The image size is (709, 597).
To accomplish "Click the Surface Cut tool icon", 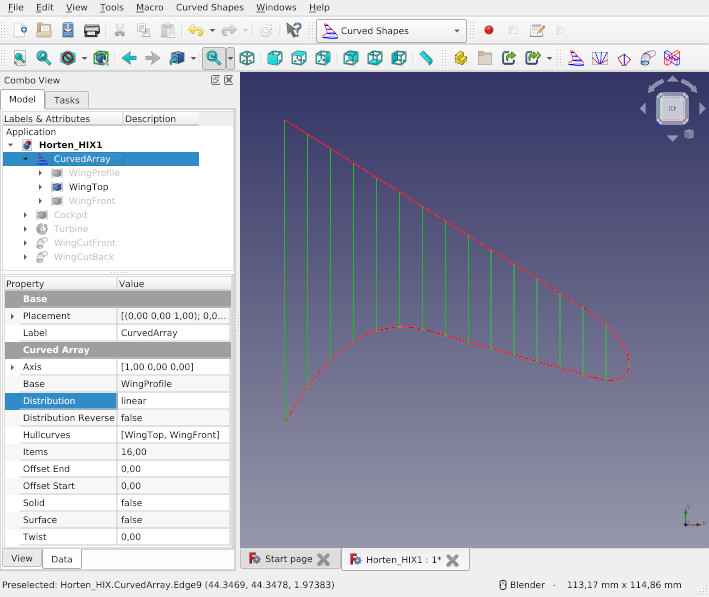I will point(648,58).
